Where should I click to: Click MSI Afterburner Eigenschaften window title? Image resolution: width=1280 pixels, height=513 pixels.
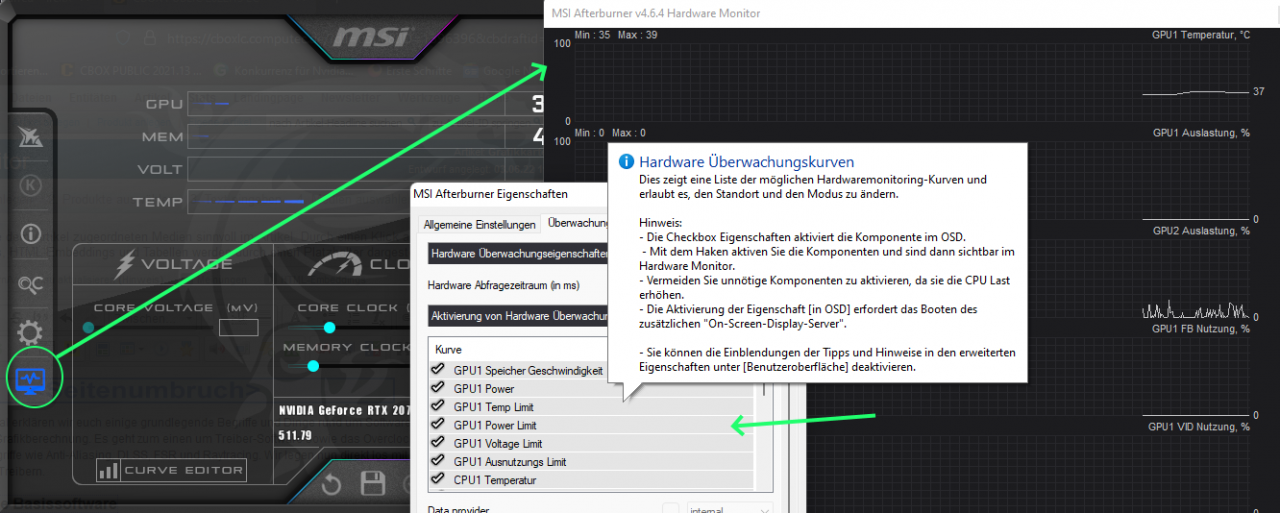490,193
